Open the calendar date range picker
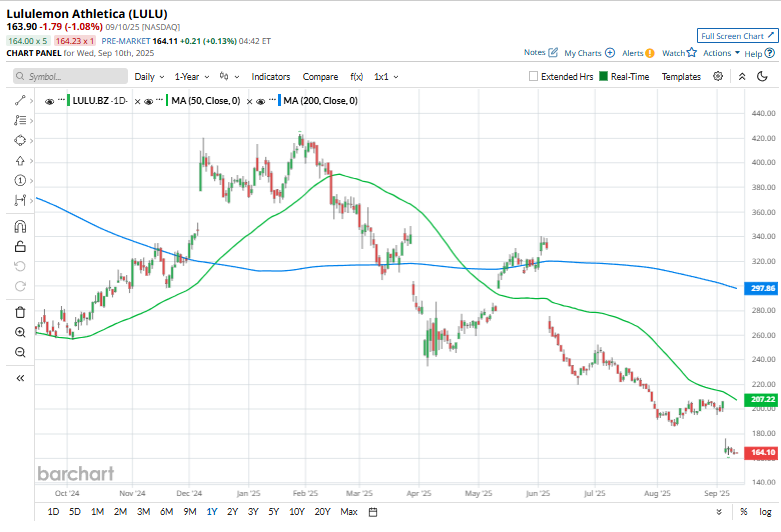This screenshot has width=781, height=532. coord(373,512)
